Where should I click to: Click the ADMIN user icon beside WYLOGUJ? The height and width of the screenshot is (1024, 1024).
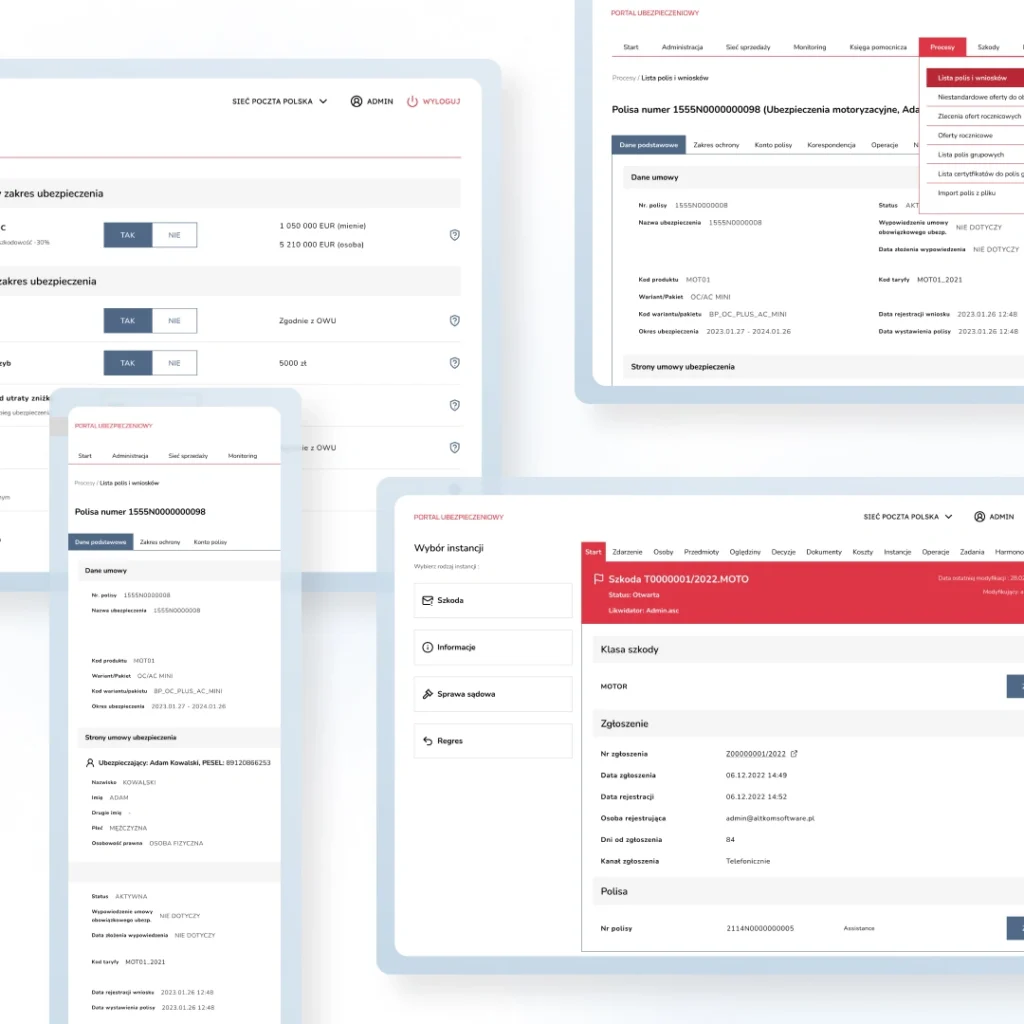click(x=356, y=101)
